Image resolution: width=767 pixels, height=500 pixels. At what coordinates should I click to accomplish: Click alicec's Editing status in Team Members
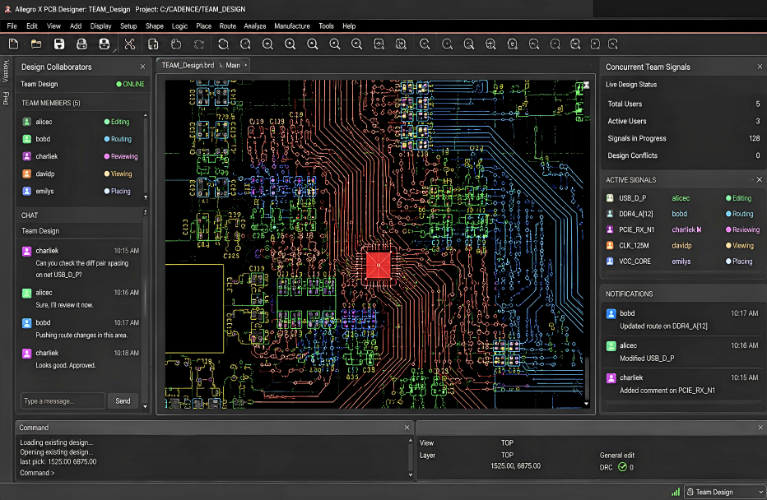click(x=117, y=122)
